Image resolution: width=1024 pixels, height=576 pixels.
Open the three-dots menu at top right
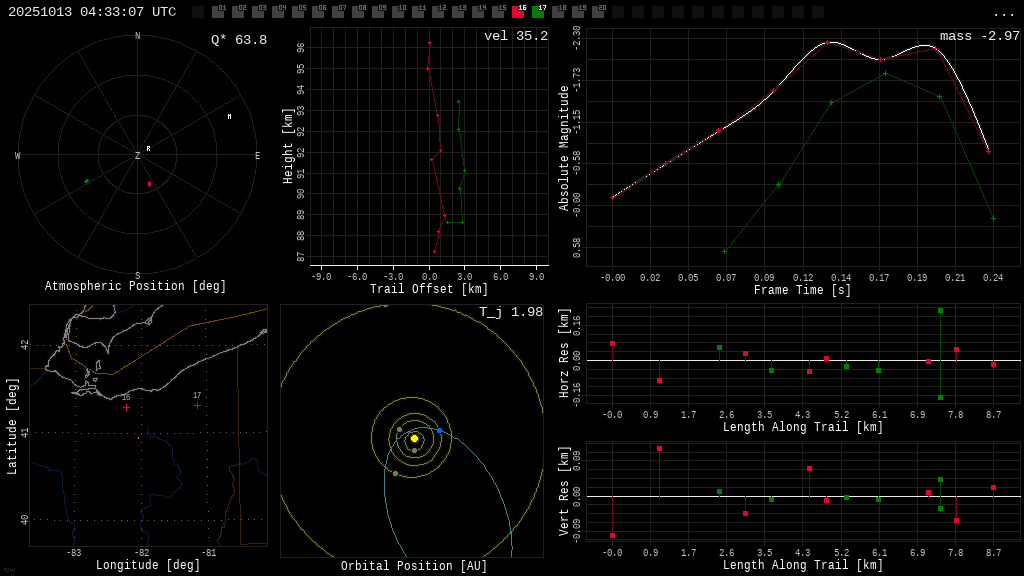[1003, 13]
